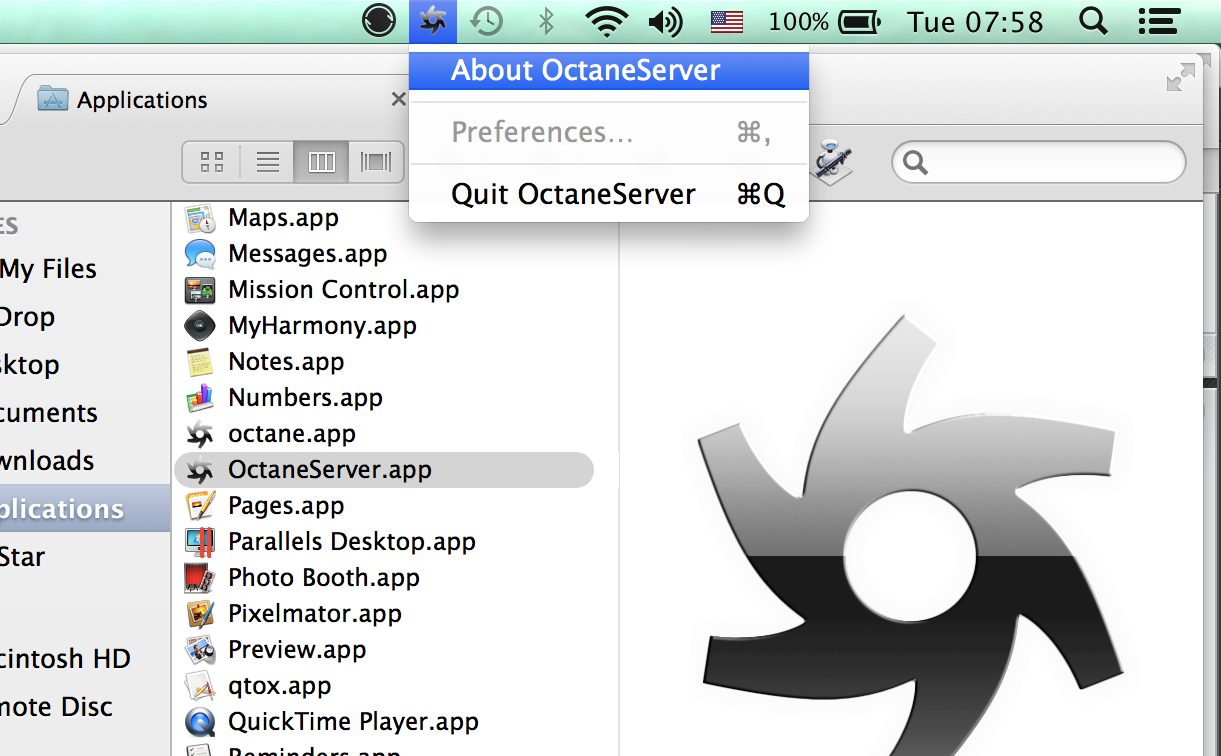This screenshot has height=756, width=1221.
Task: Click the "Mission Control.app" file name
Action: (344, 290)
